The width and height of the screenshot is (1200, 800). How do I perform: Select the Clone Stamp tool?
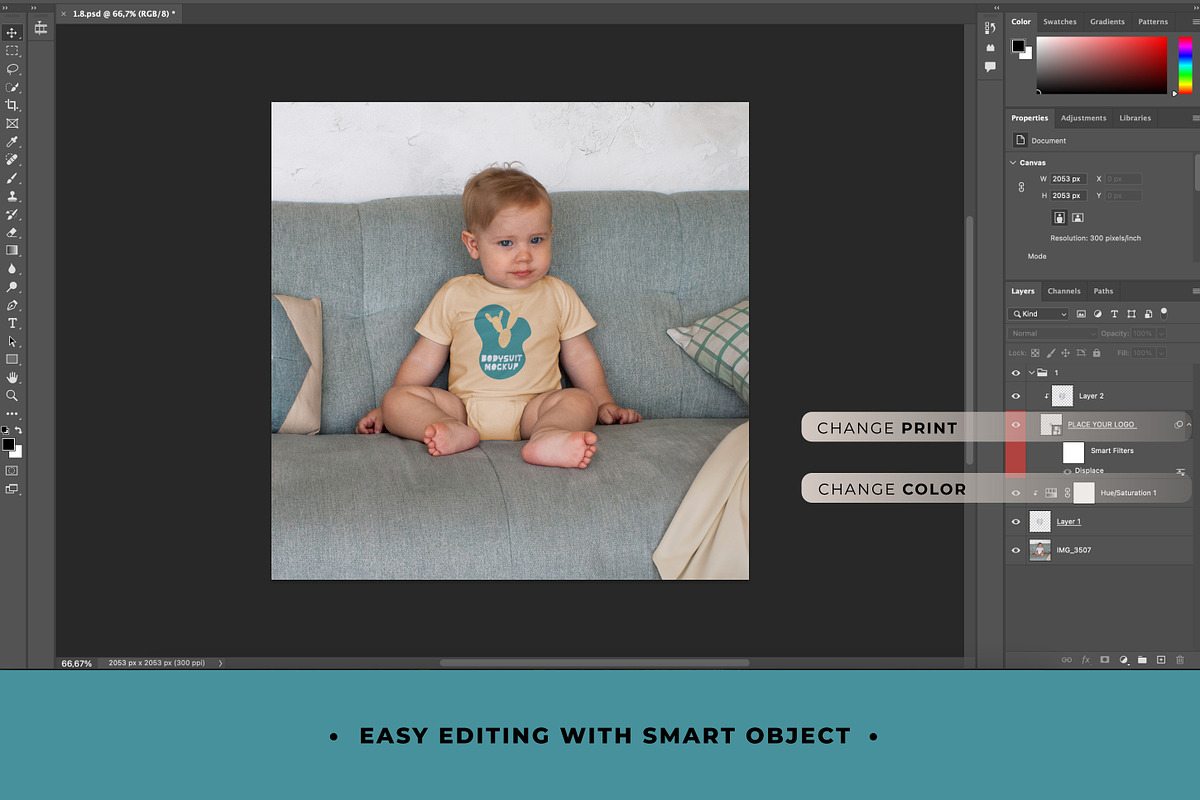13,196
